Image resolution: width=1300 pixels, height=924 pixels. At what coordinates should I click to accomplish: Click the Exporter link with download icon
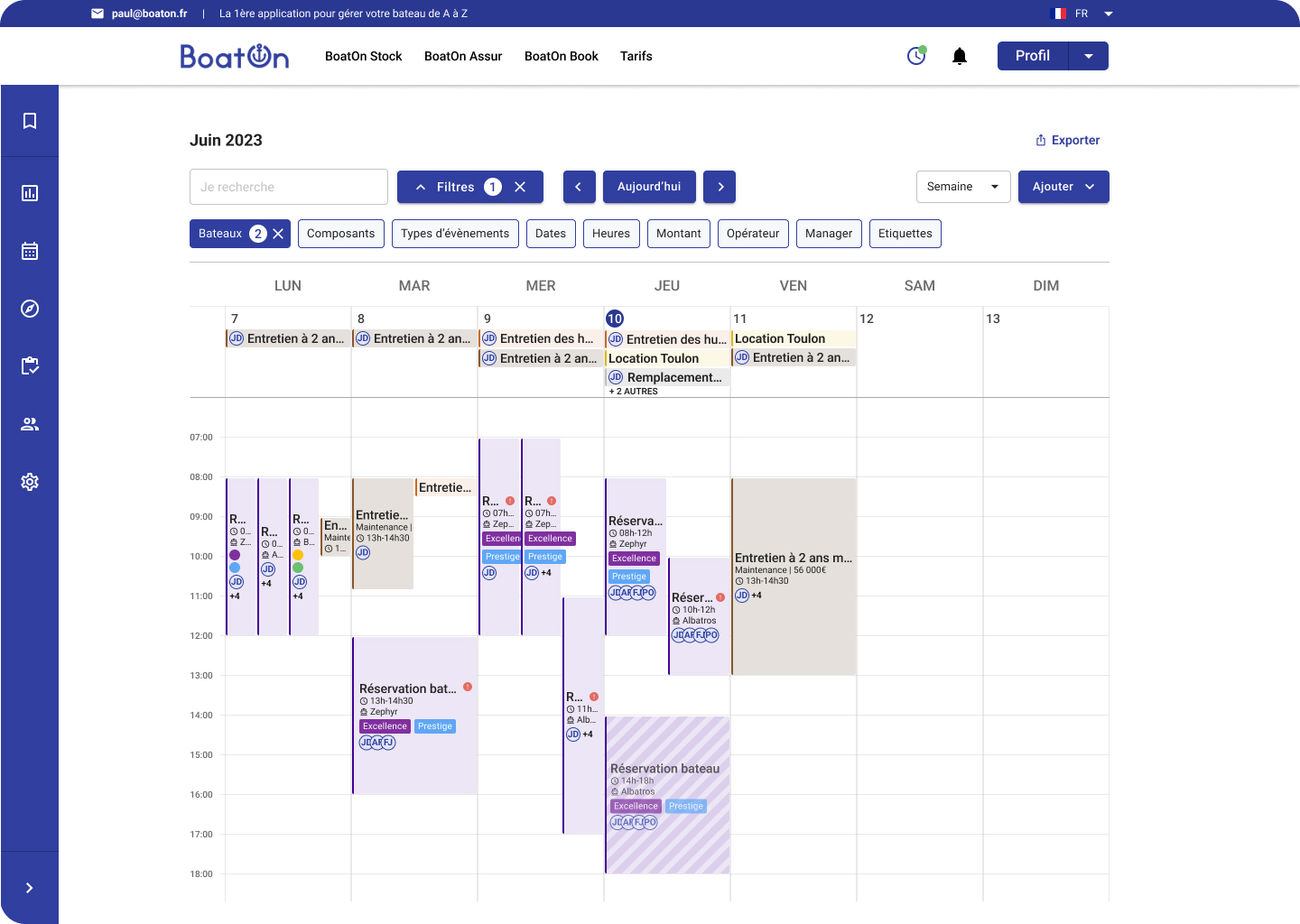[x=1067, y=140]
